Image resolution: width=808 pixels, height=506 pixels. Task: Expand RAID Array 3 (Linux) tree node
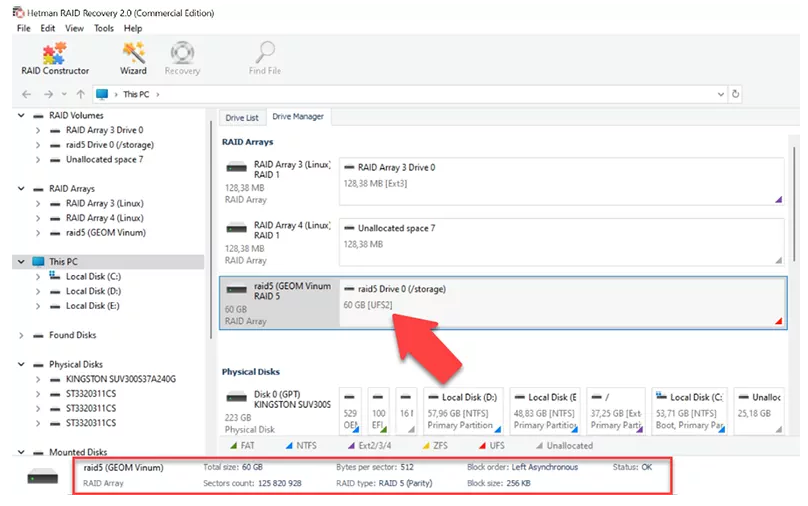38,204
